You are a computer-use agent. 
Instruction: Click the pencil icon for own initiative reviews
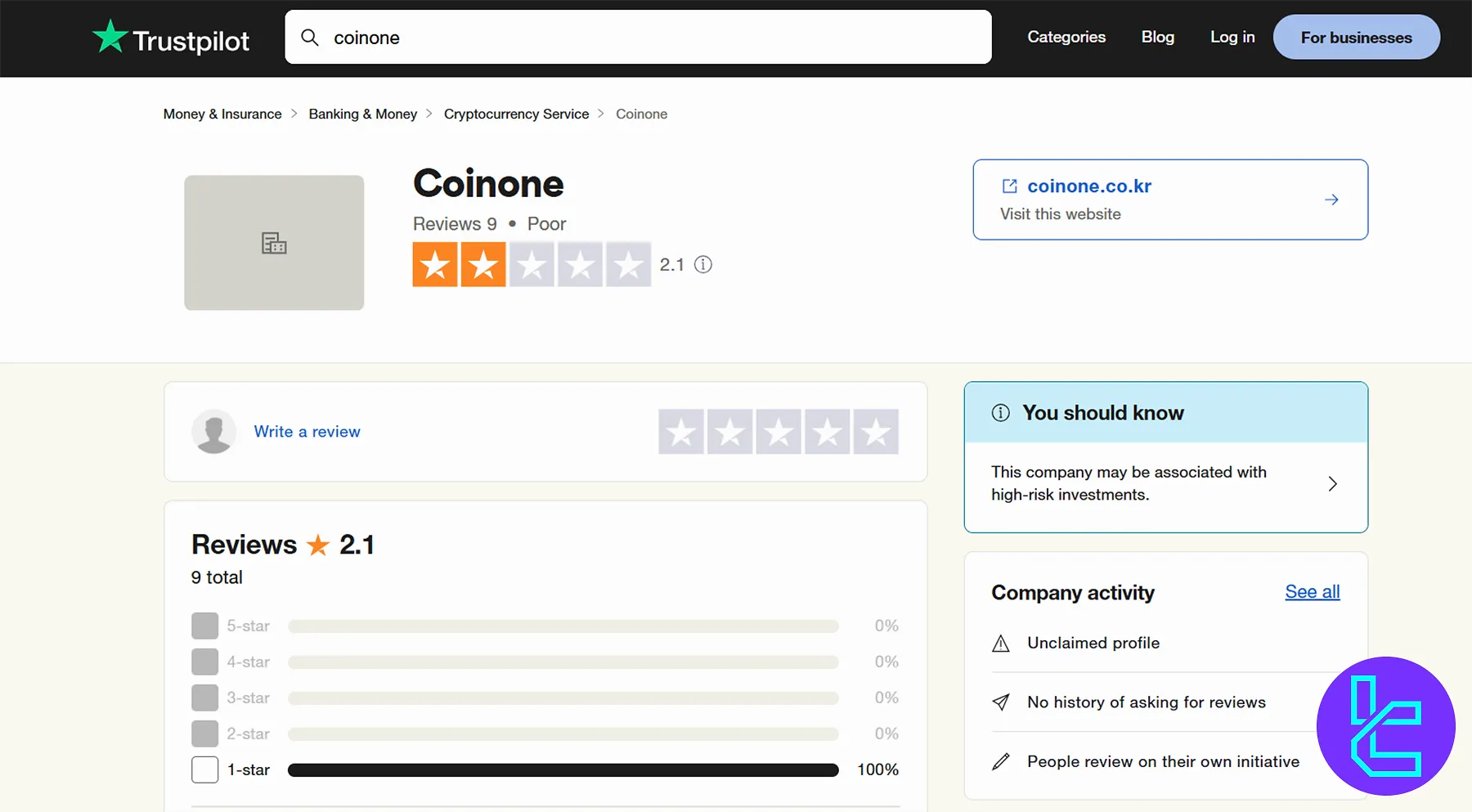[x=1001, y=761]
